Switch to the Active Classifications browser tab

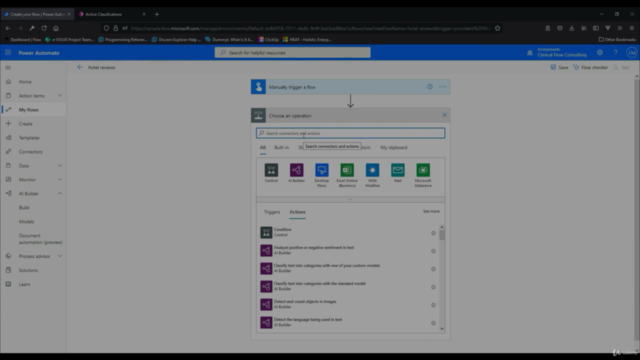coord(104,14)
